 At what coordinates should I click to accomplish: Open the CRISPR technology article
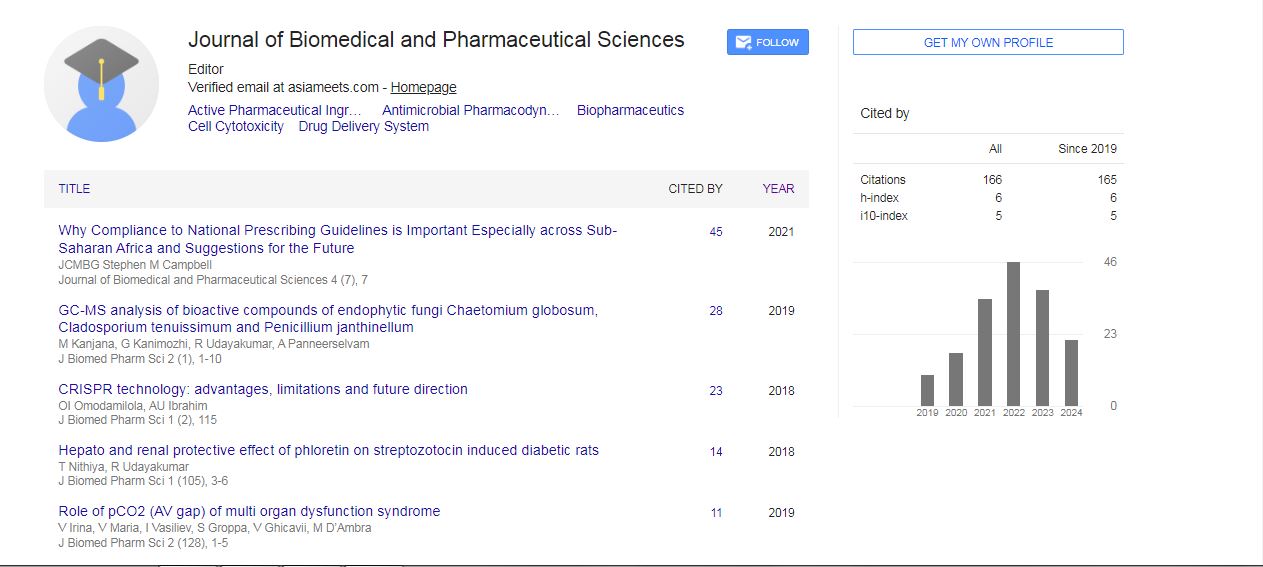pyautogui.click(x=263, y=389)
